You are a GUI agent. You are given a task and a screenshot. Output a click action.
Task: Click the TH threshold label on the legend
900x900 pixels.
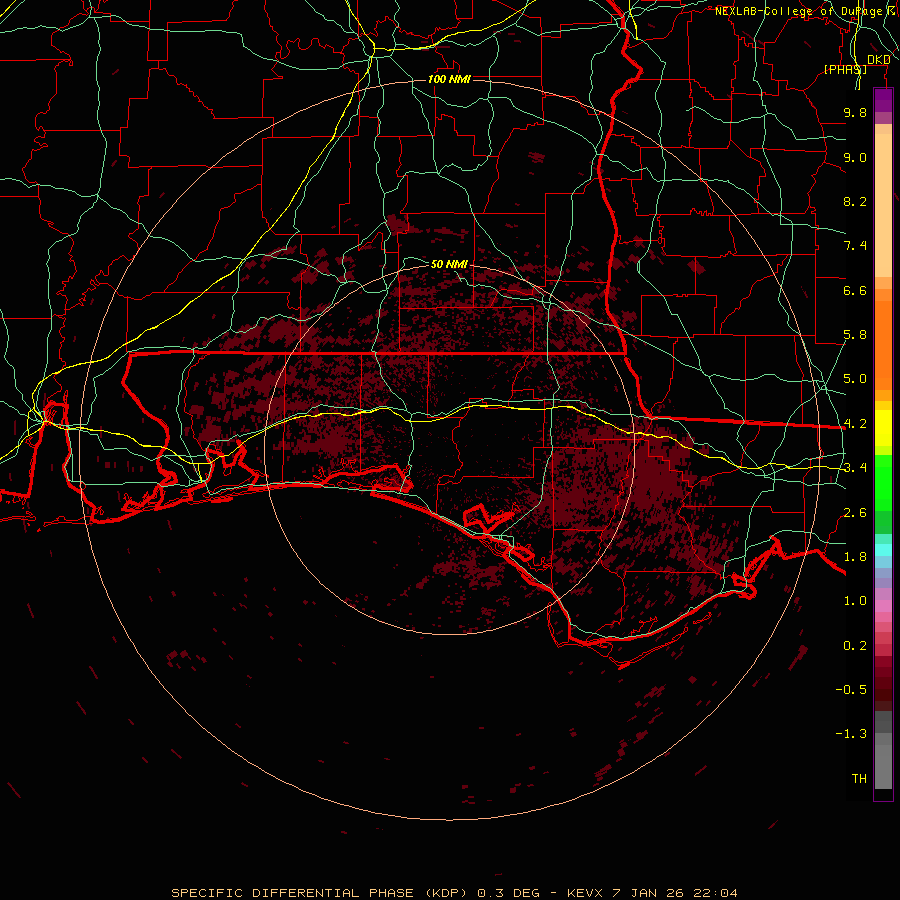click(859, 779)
